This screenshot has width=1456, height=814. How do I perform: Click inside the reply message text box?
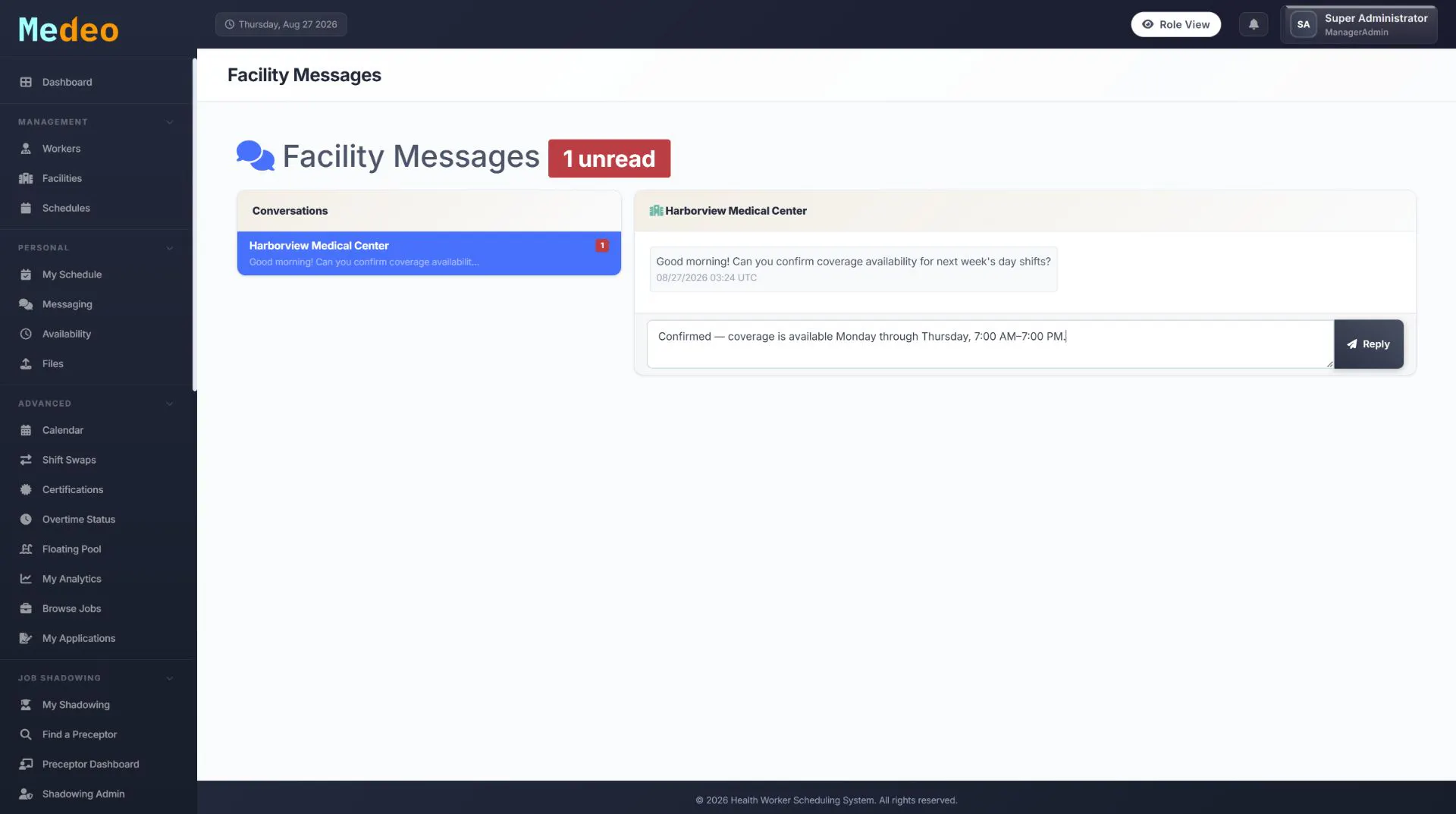pos(990,344)
